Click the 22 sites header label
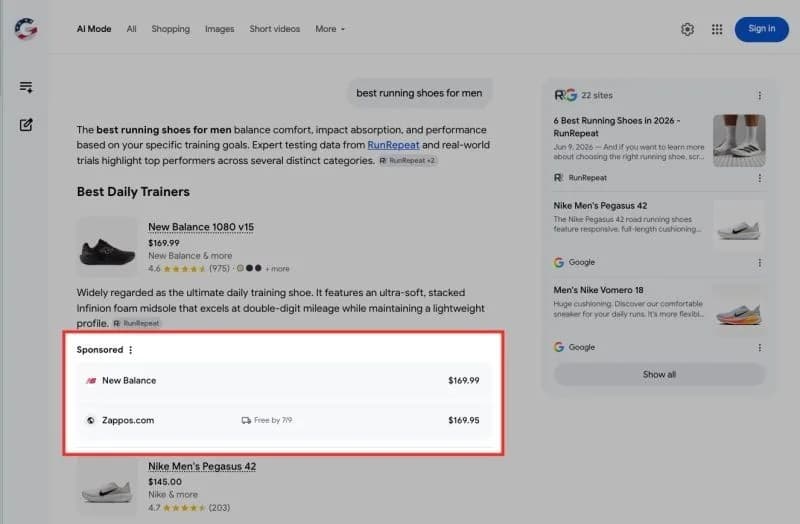Screen dimensions: 800x524 coord(597,95)
